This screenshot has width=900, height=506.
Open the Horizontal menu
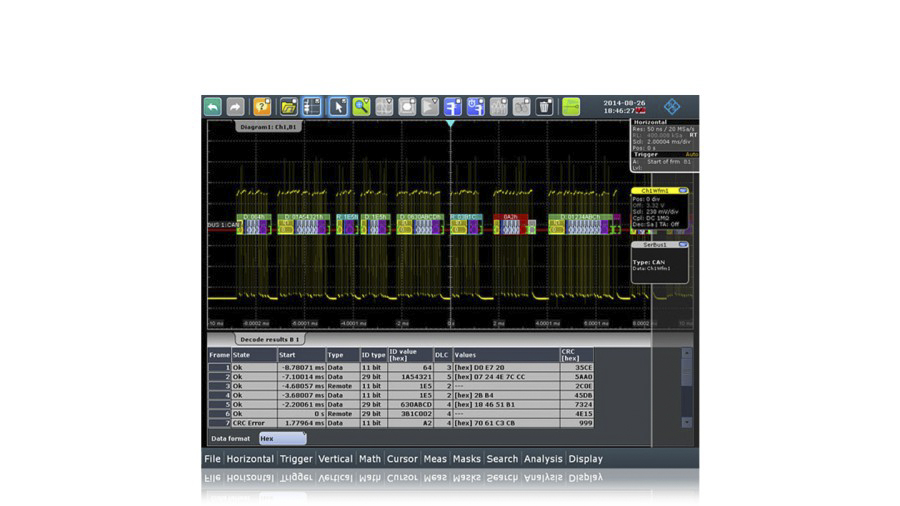250,459
